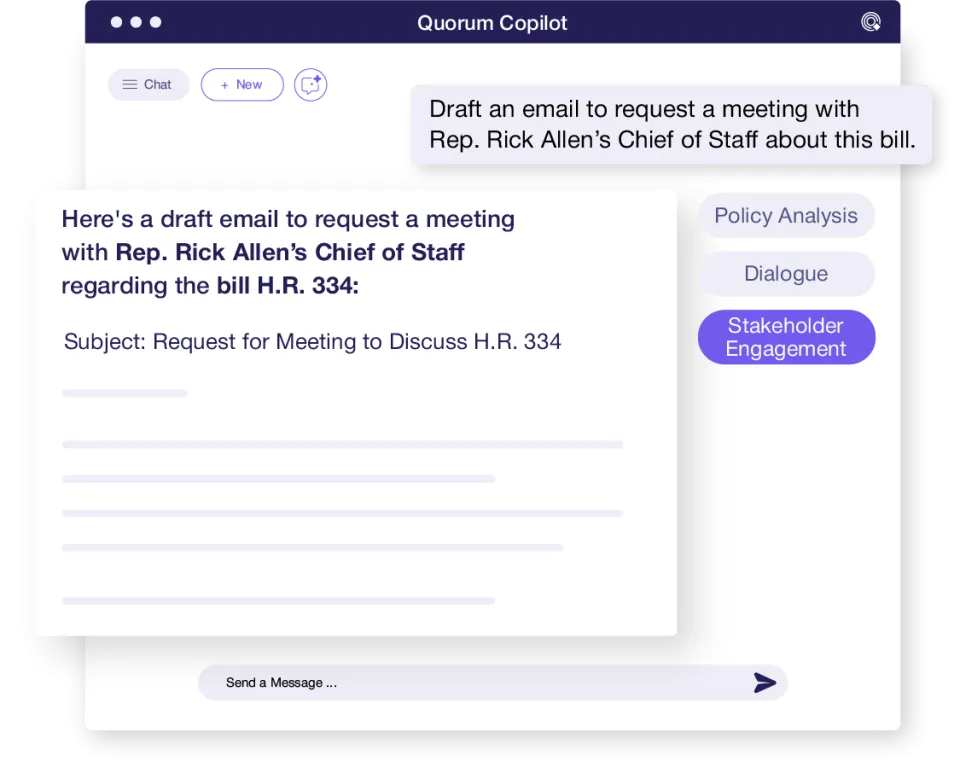Click the Send a Message input field
960x773 pixels.
click(492, 682)
